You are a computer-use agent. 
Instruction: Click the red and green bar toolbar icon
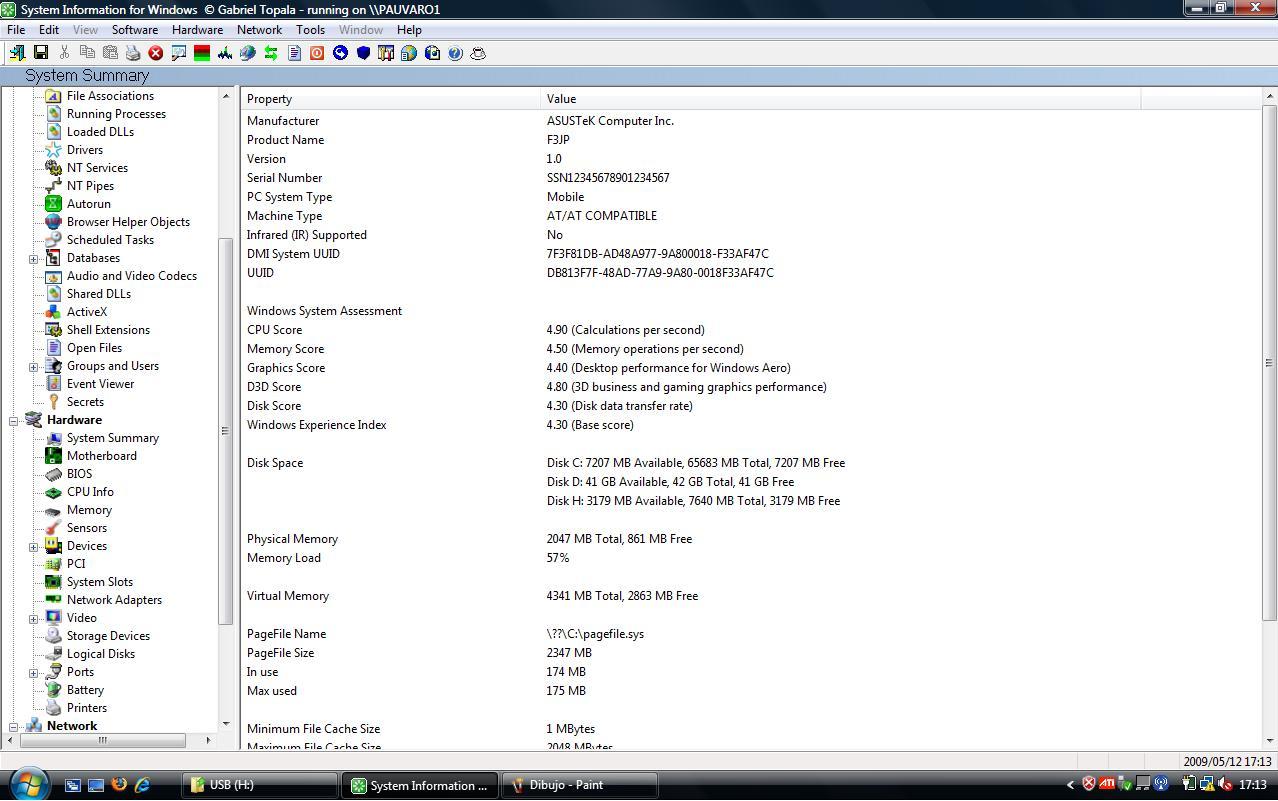(202, 53)
